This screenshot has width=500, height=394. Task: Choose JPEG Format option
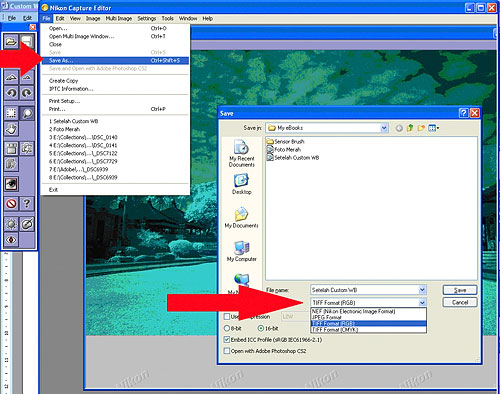coord(368,317)
